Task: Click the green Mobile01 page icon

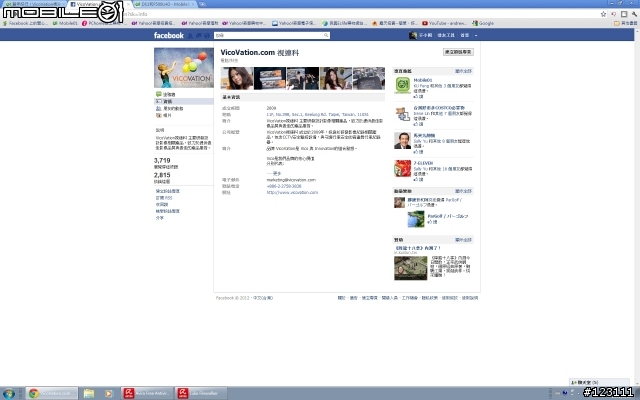Action: pos(402,85)
